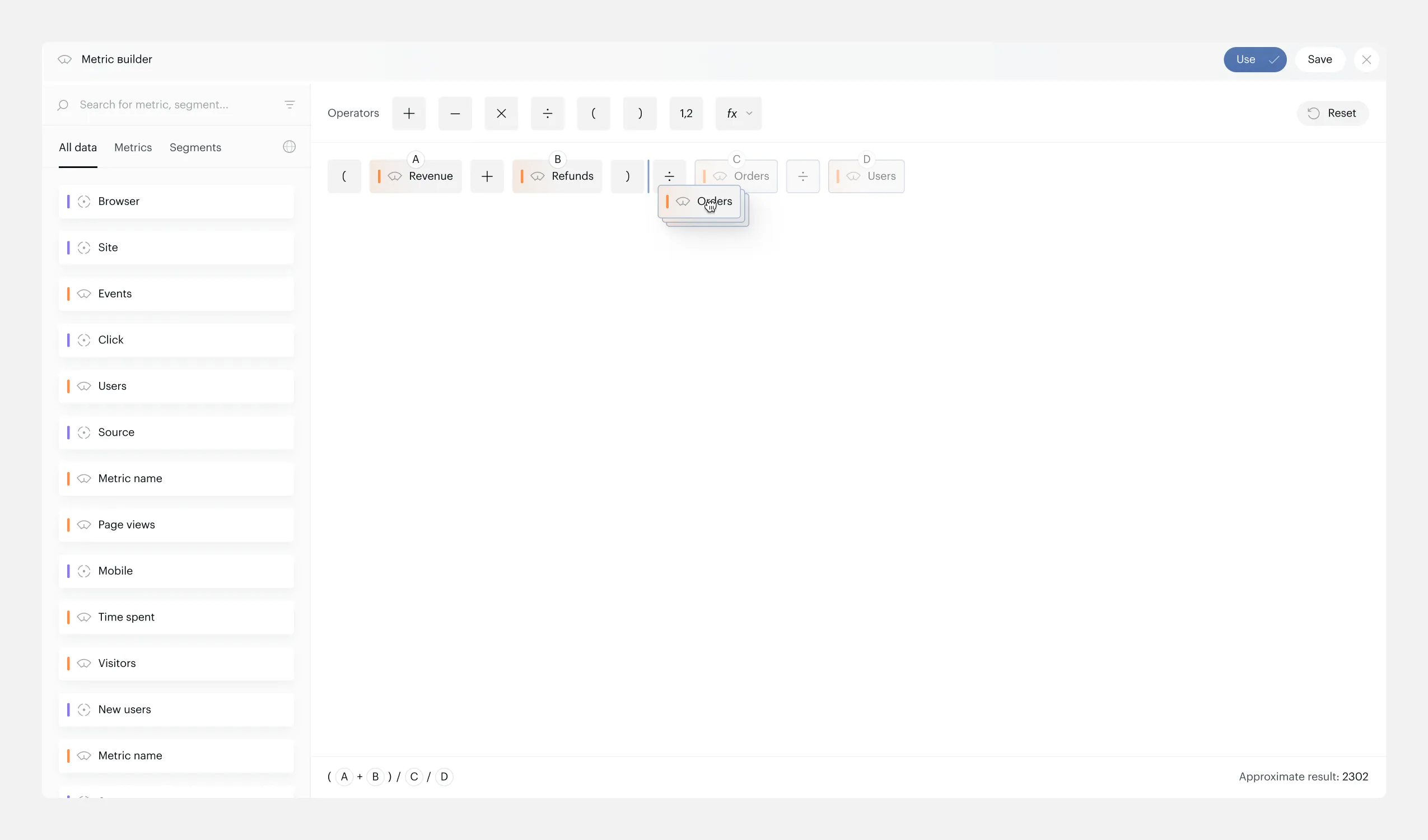Click the search magnifier icon
This screenshot has height=840, width=1428.
coord(63,105)
